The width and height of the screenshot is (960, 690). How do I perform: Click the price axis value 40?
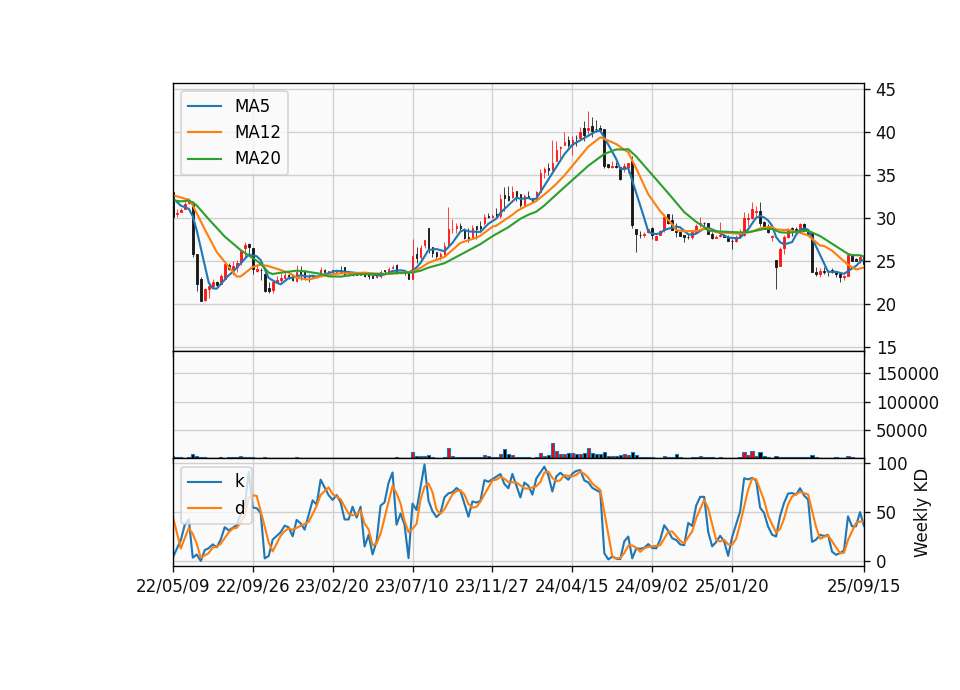tap(885, 133)
